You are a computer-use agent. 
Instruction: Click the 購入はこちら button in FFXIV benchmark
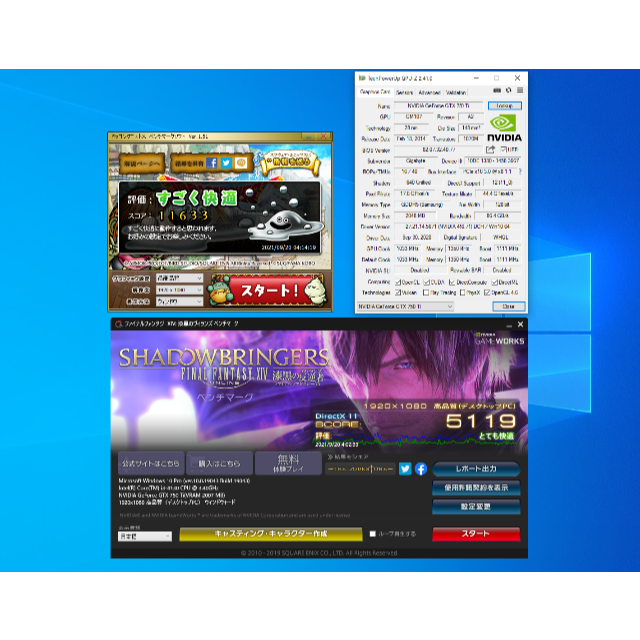[220, 463]
